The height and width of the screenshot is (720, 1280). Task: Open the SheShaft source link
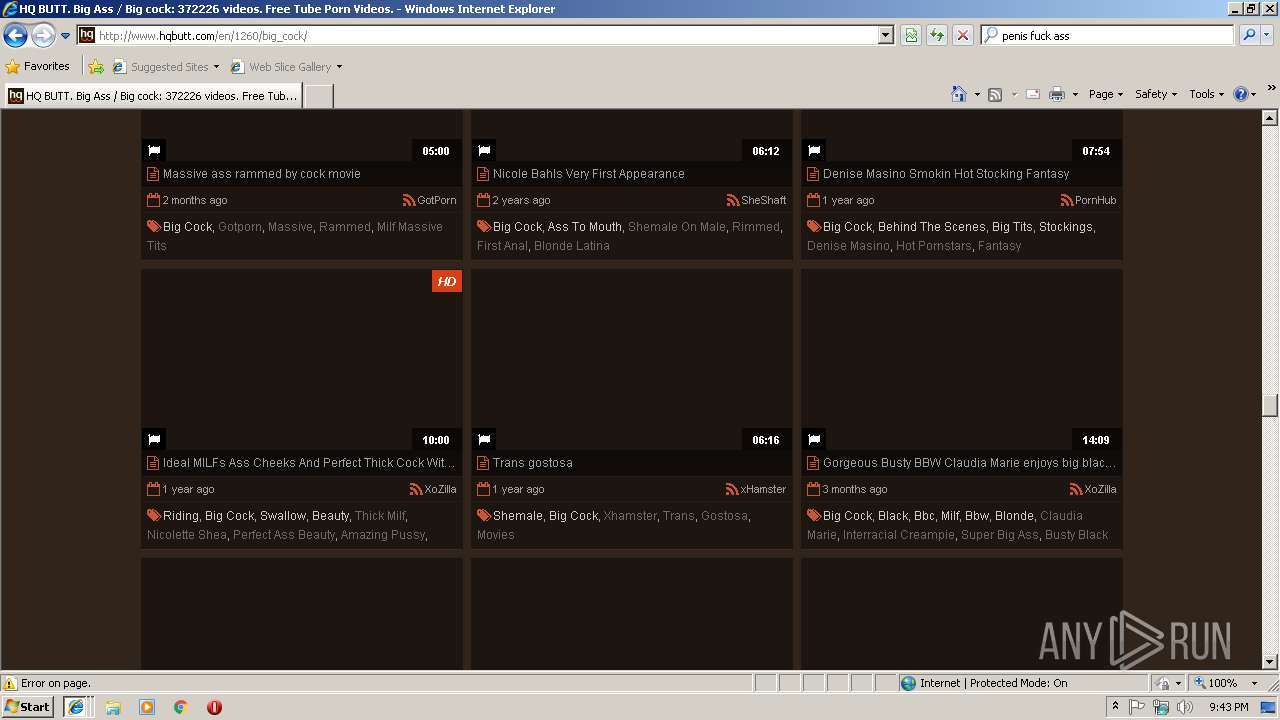[x=756, y=200]
